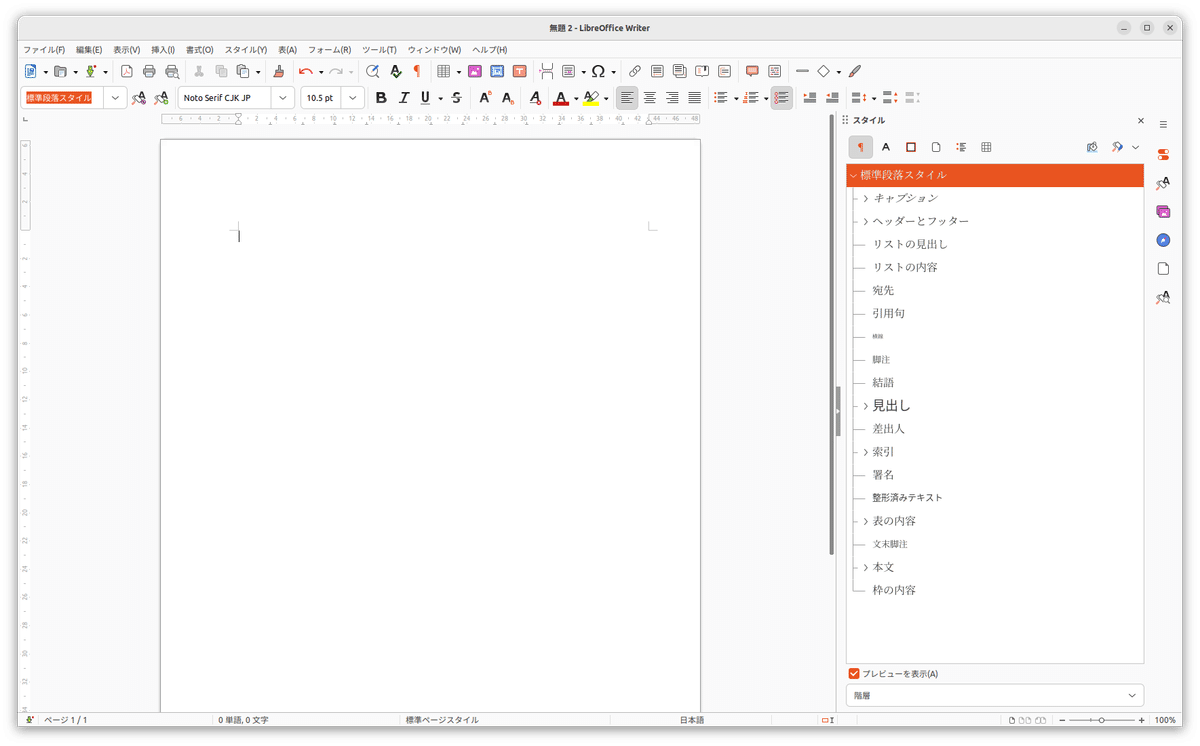This screenshot has height=746, width=1200.
Task: Uncheck the プレビューを表示 checkbox
Action: (x=854, y=674)
